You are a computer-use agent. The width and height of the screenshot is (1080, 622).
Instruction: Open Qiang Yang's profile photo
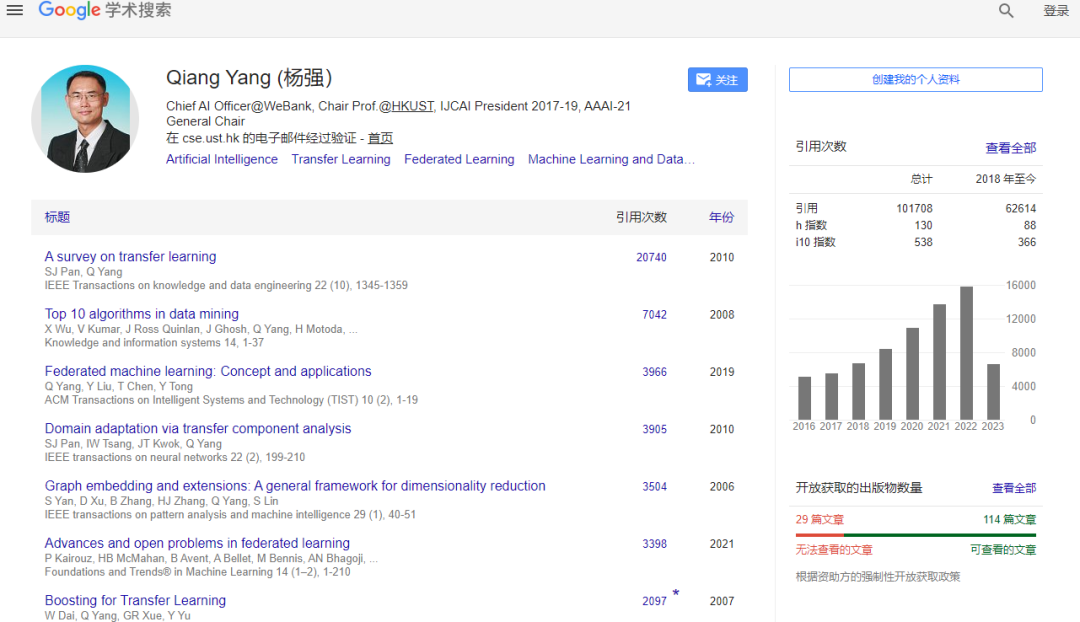[85, 119]
